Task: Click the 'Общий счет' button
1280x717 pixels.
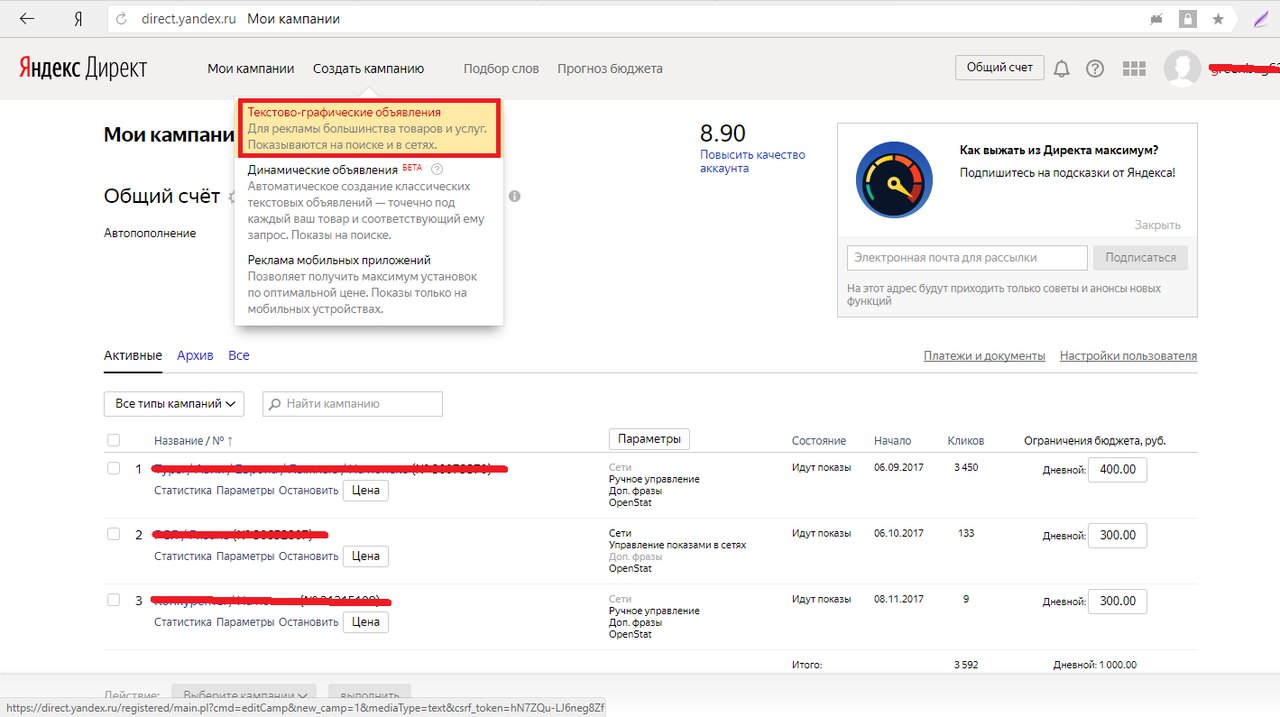Action: coord(1000,67)
